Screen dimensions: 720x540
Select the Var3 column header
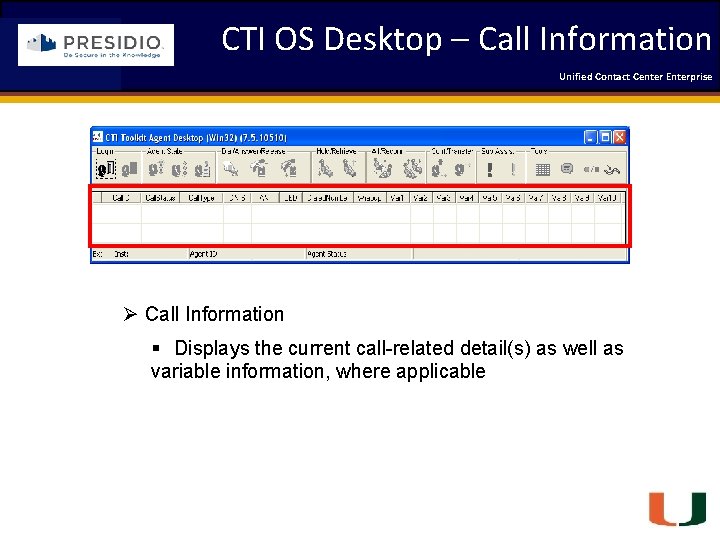444,198
